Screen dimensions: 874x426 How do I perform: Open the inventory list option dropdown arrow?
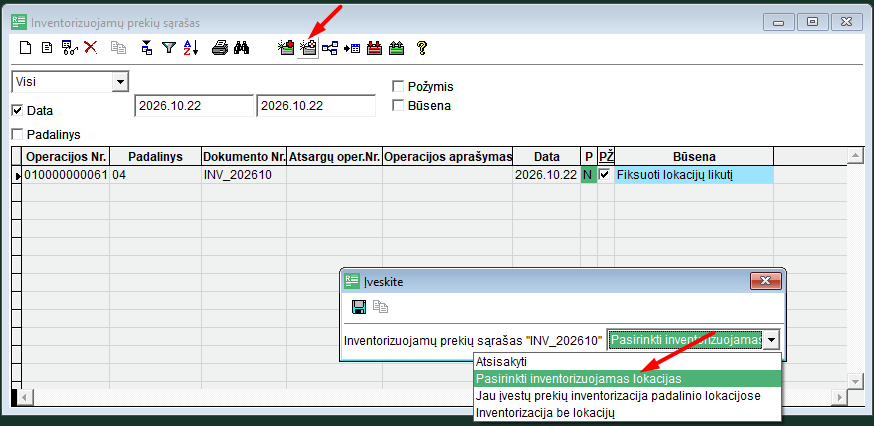pos(771,340)
